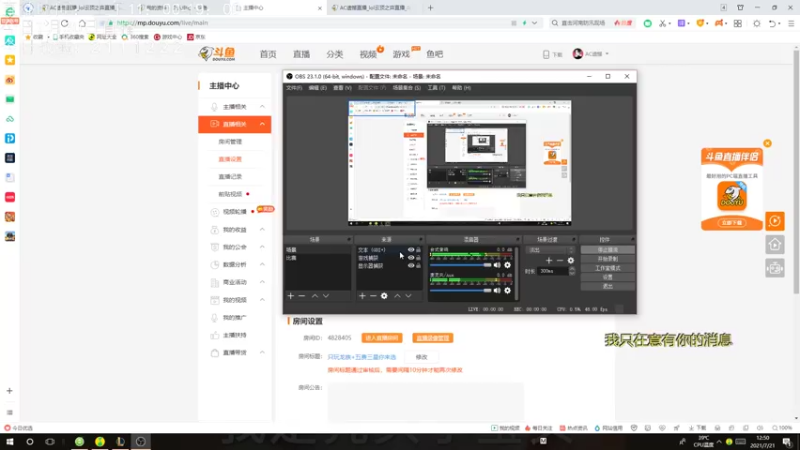Open source properties gear in the 来源 panel
800x450 pixels.
(384, 296)
